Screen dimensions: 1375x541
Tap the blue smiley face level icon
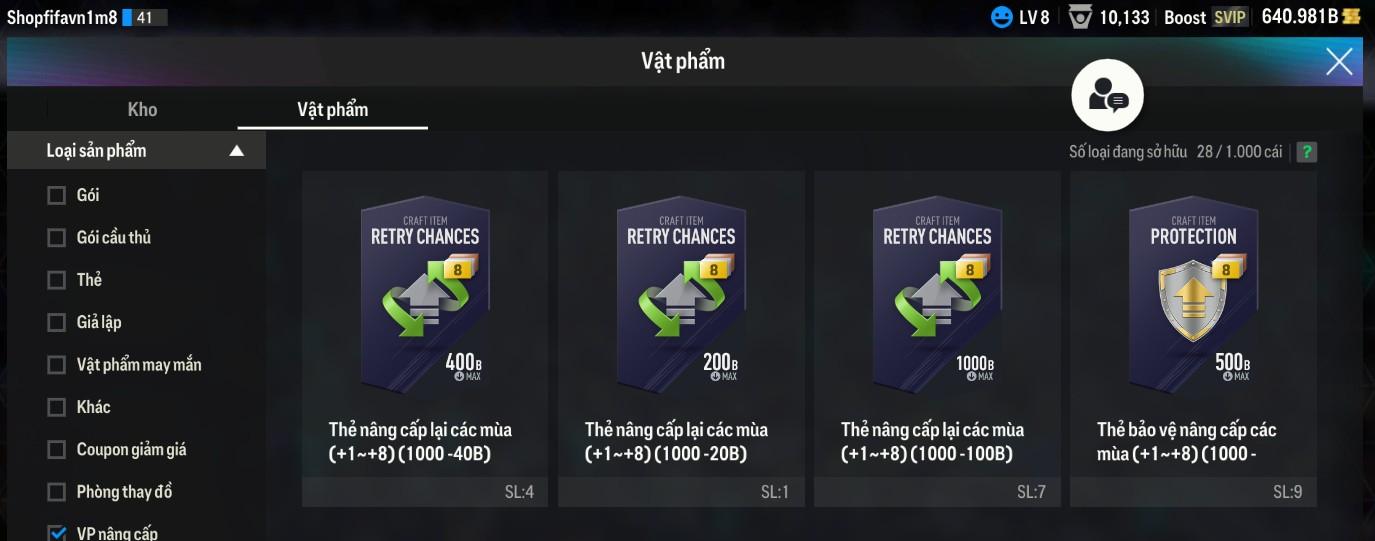pyautogui.click(x=1001, y=17)
